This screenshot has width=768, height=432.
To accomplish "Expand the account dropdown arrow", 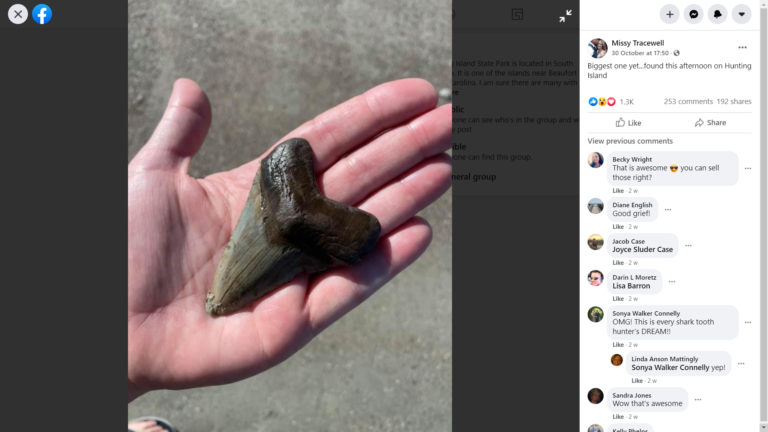I will (742, 14).
